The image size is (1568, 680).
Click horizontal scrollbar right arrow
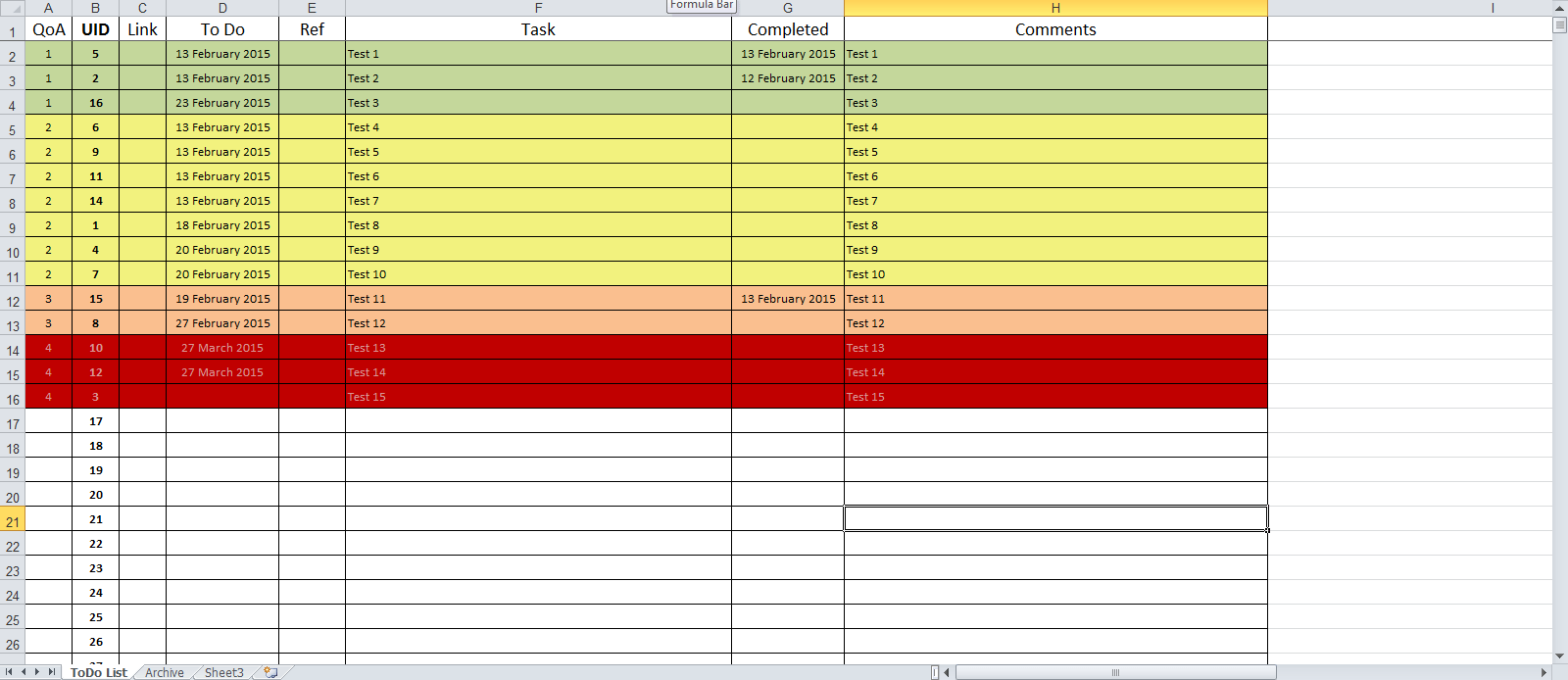coord(1544,672)
